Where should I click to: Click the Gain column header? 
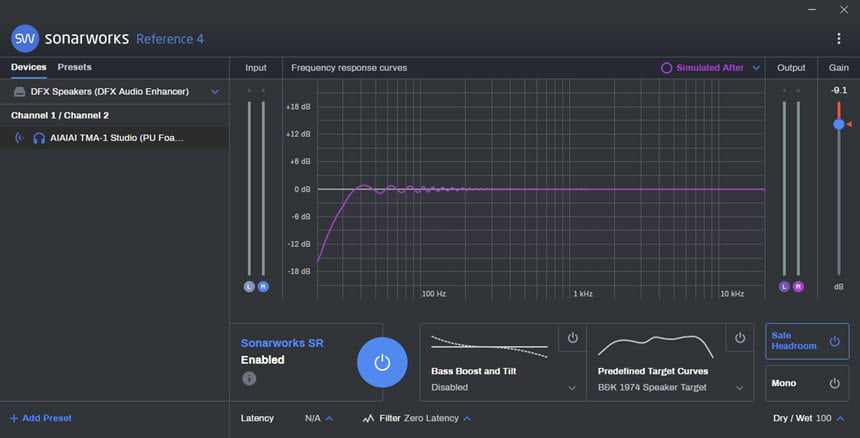839,68
